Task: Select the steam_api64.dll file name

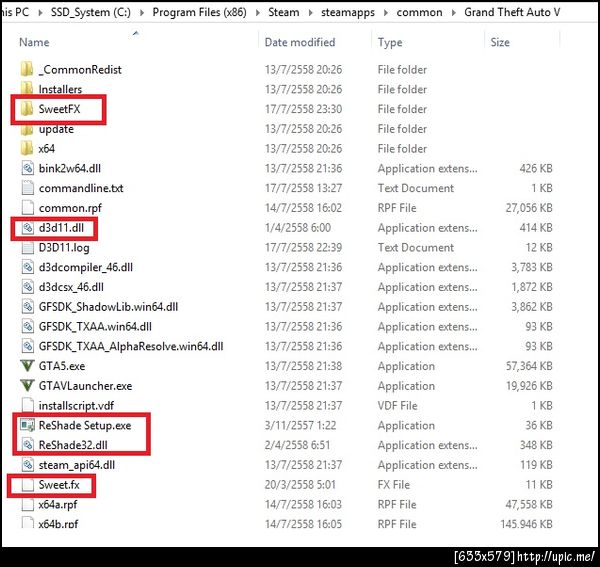Action: tap(77, 465)
